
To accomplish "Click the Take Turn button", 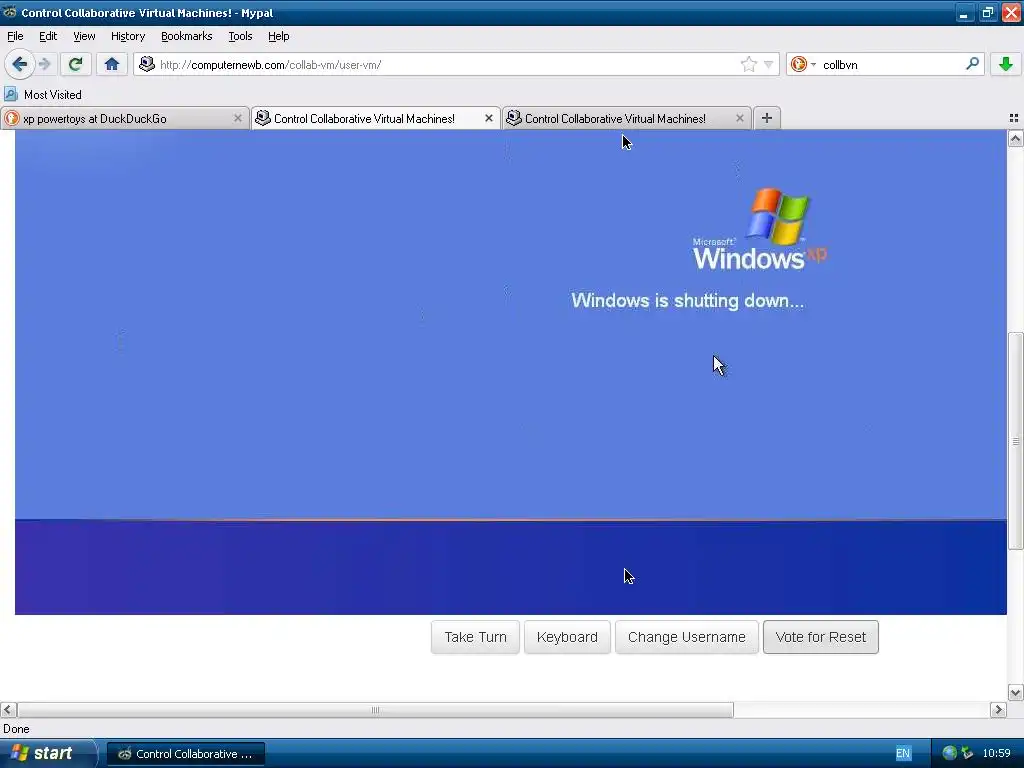I will [475, 637].
